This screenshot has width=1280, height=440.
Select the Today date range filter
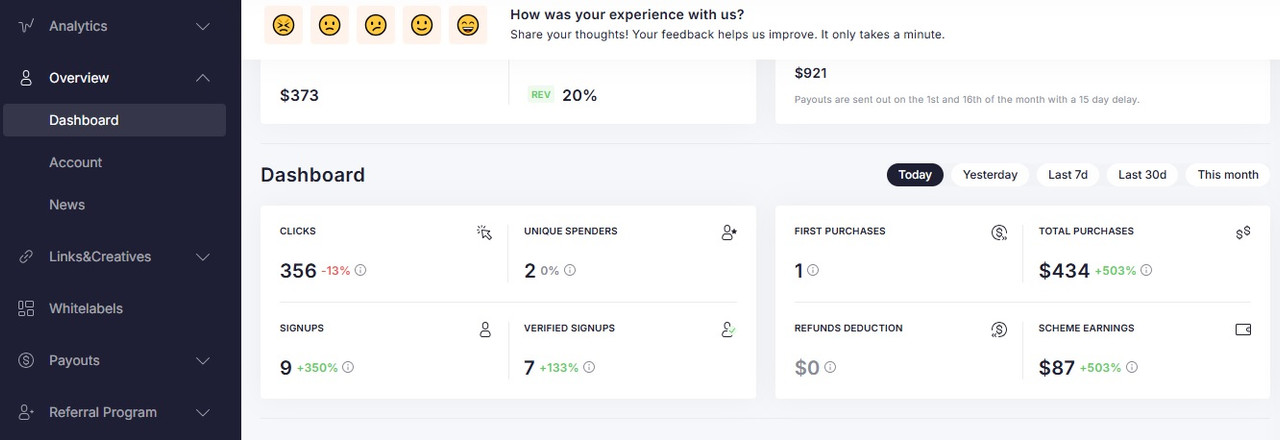[915, 174]
